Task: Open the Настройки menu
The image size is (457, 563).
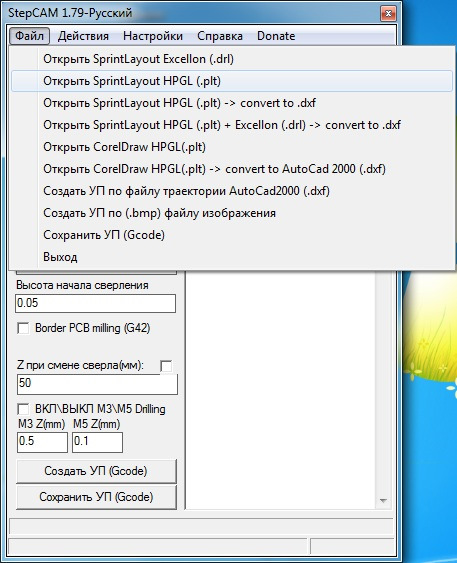Action: tap(153, 36)
